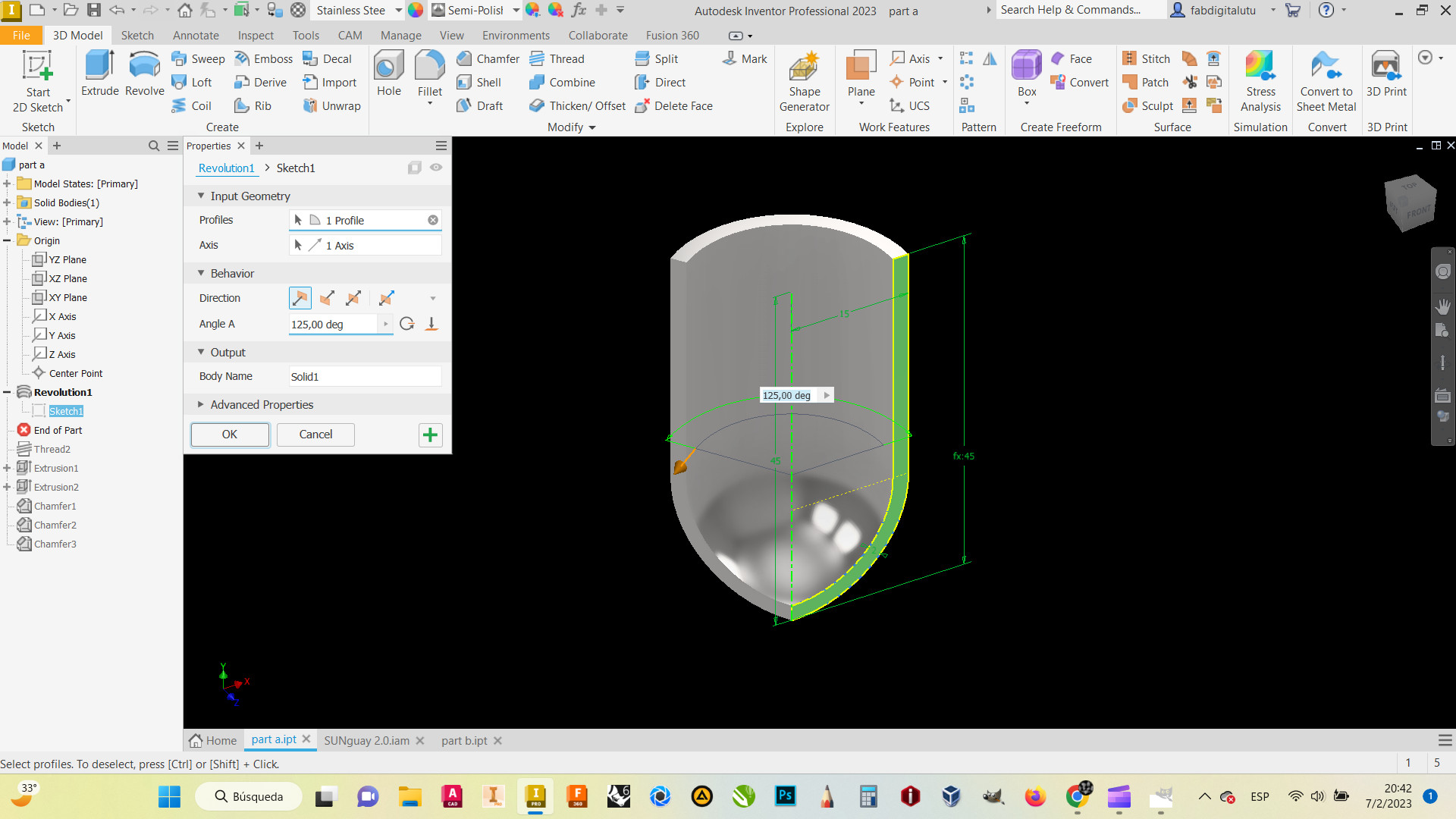The height and width of the screenshot is (819, 1456).
Task: Set revolve direction to flipped
Action: click(327, 299)
